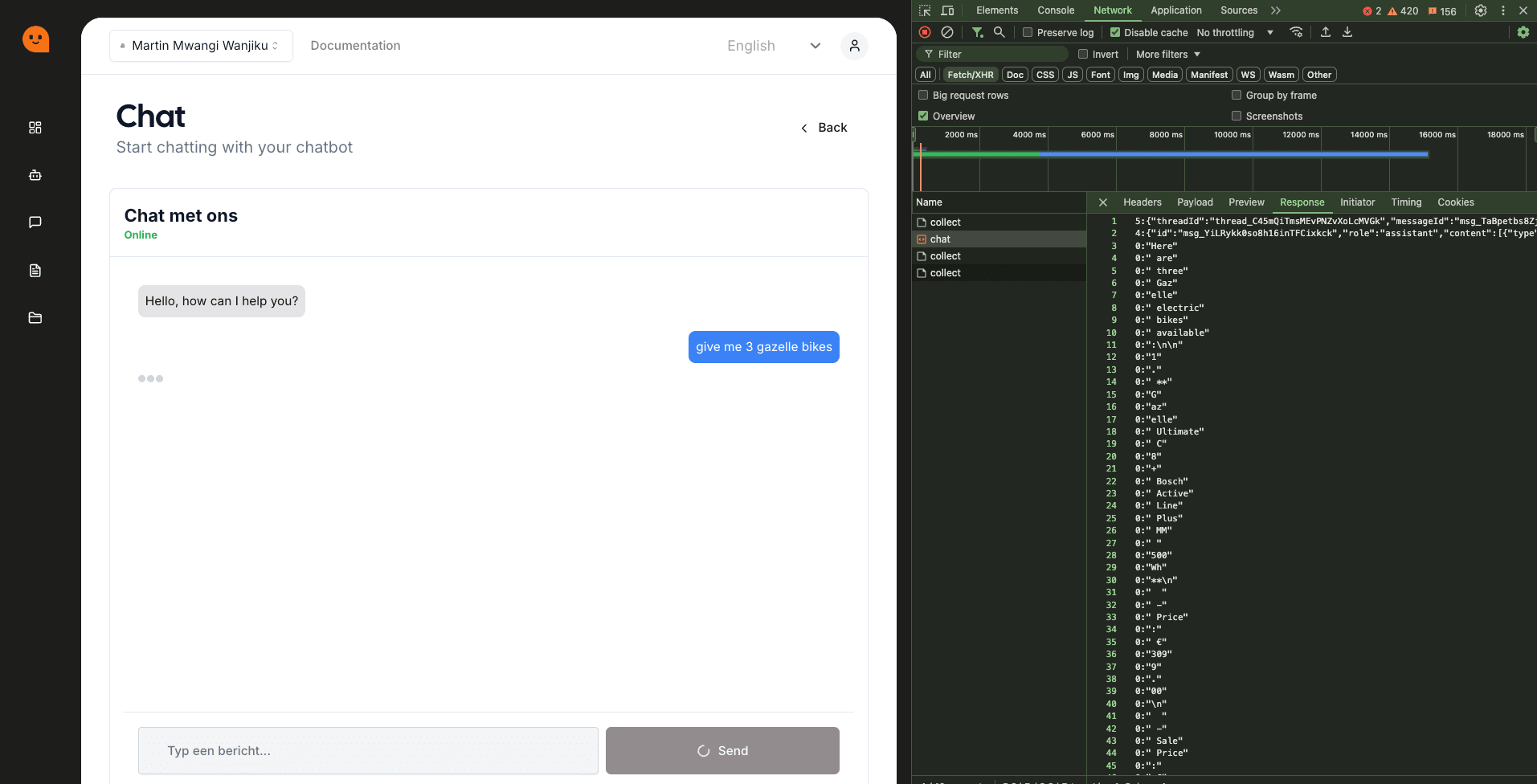Open DevTools settings gear icon
Viewport: 1537px width, 784px height.
coord(1481,10)
